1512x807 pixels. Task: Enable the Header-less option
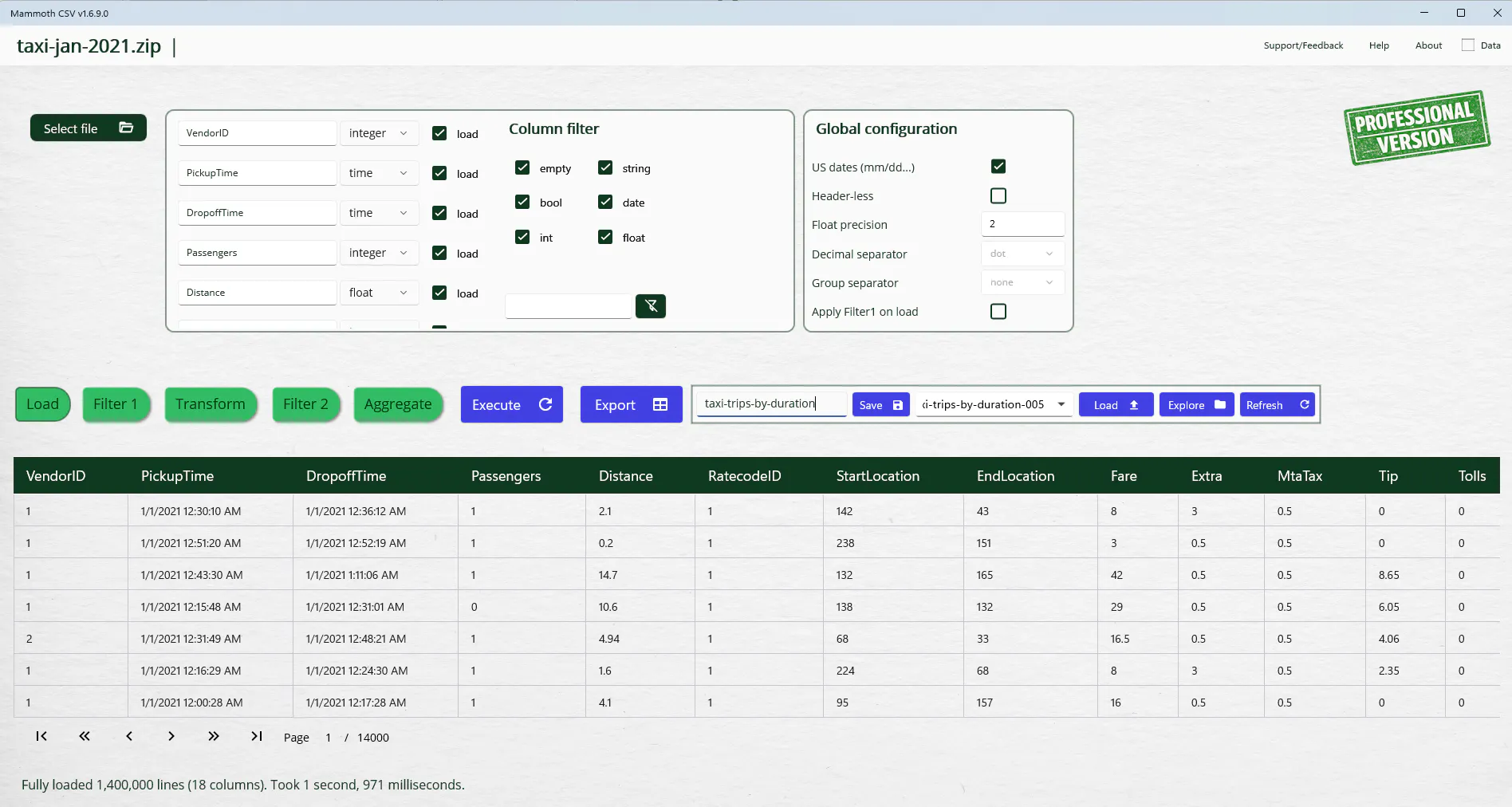tap(998, 195)
